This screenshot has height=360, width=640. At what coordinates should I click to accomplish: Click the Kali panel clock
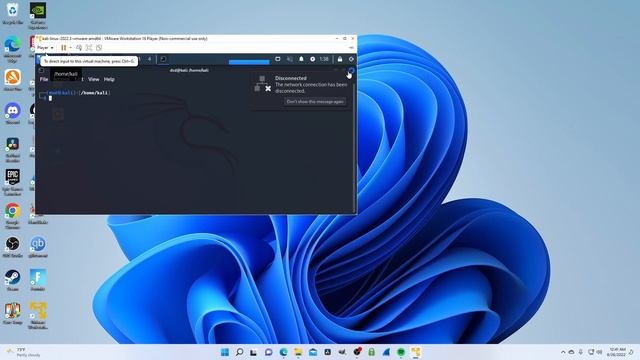(324, 59)
